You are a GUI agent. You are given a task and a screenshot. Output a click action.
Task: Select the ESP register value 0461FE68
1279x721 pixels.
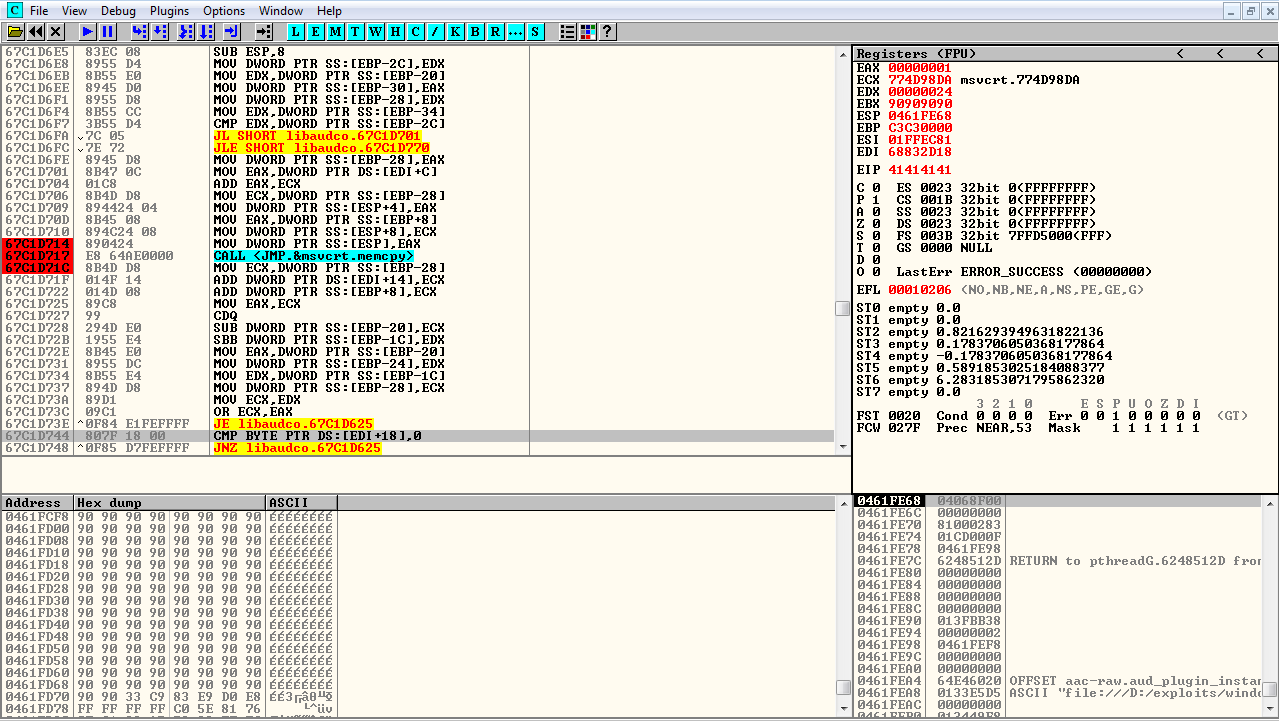[920, 116]
